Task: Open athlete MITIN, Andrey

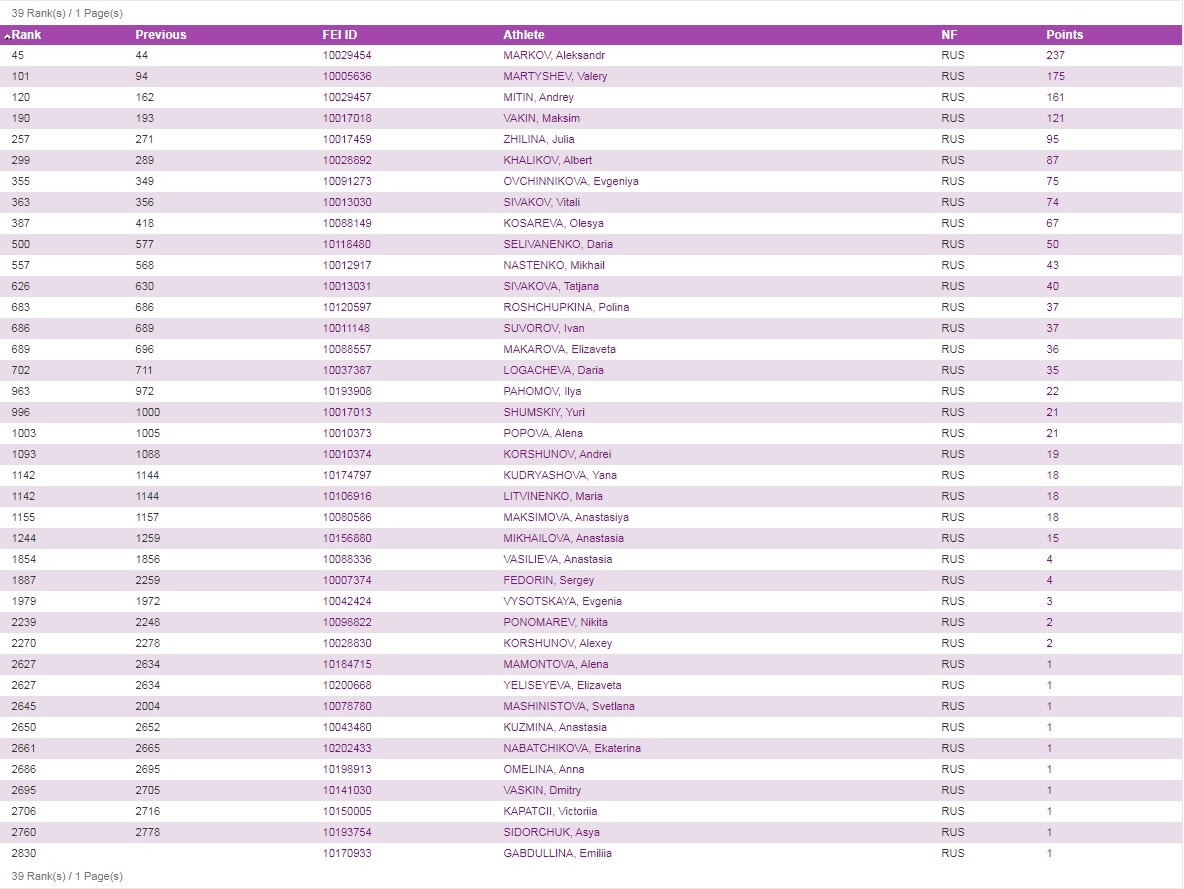Action: (538, 97)
